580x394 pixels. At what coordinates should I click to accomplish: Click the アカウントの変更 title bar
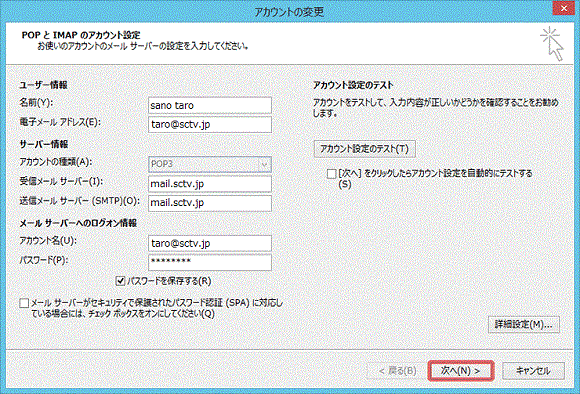tap(289, 11)
